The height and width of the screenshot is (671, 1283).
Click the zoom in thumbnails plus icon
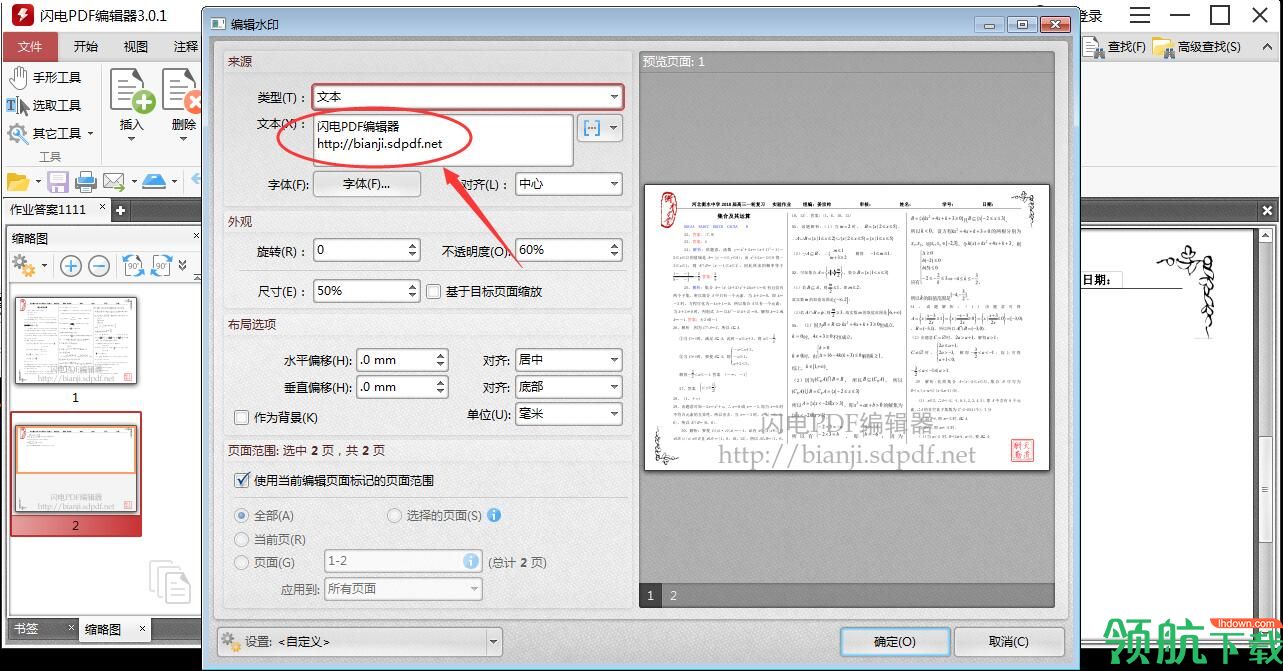click(70, 266)
